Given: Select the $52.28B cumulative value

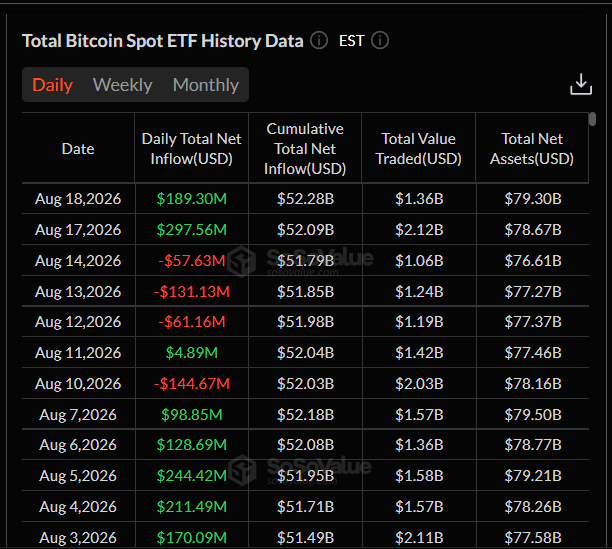Looking at the screenshot, I should (x=306, y=199).
